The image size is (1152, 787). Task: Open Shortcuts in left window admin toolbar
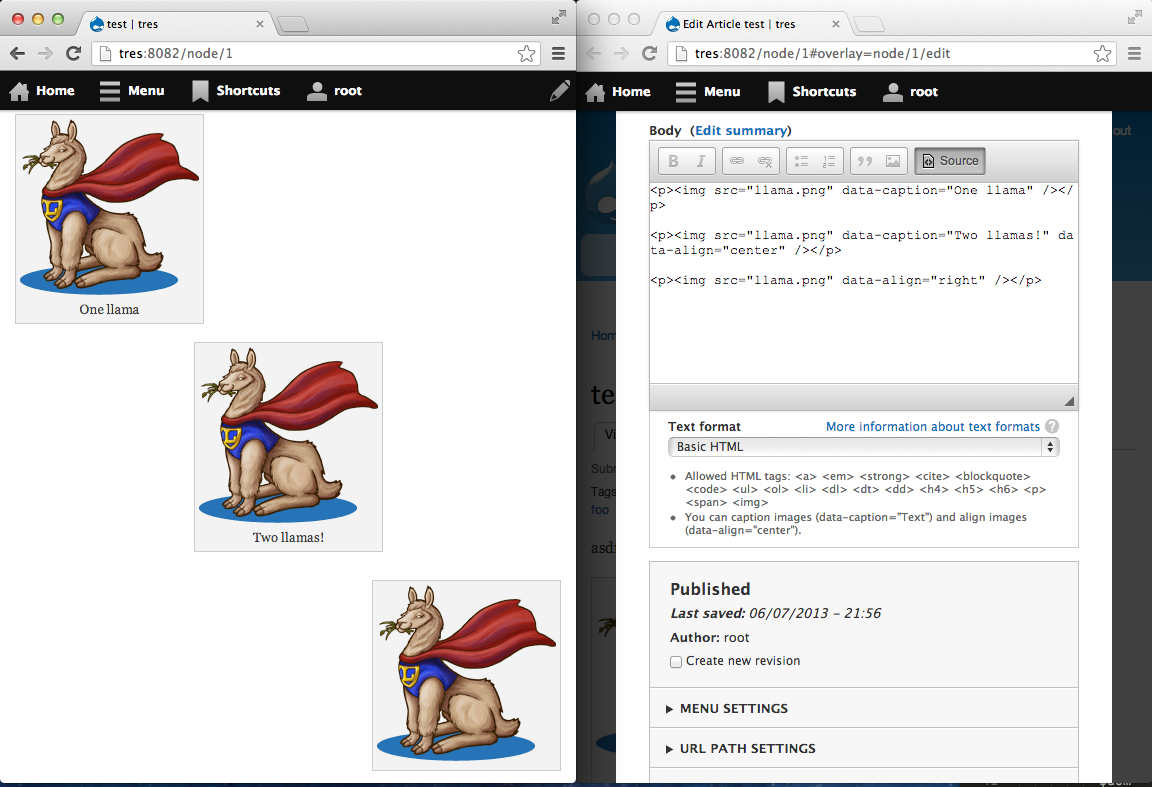[x=237, y=90]
